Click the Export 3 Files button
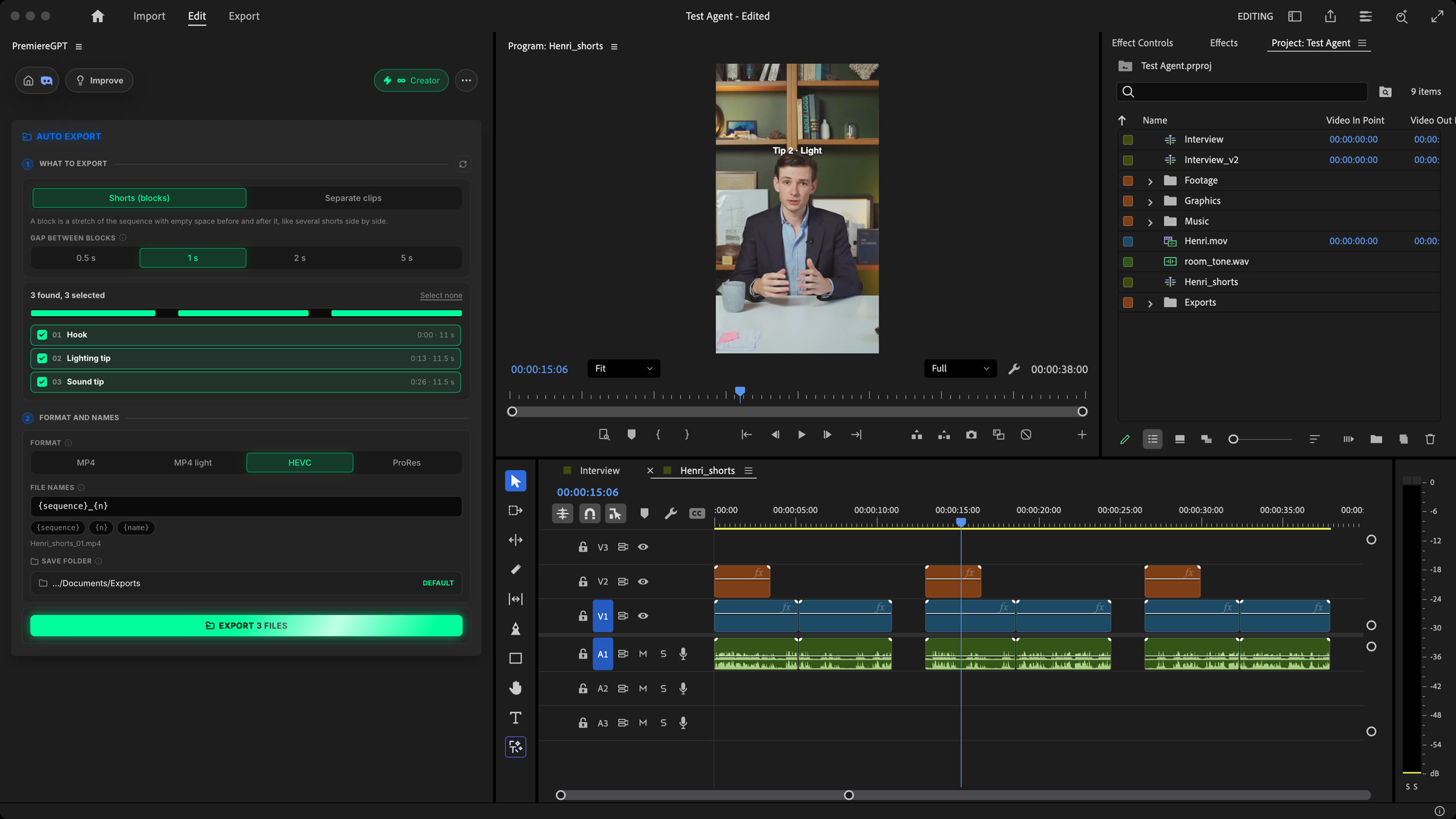The height and width of the screenshot is (819, 1456). tap(246, 626)
